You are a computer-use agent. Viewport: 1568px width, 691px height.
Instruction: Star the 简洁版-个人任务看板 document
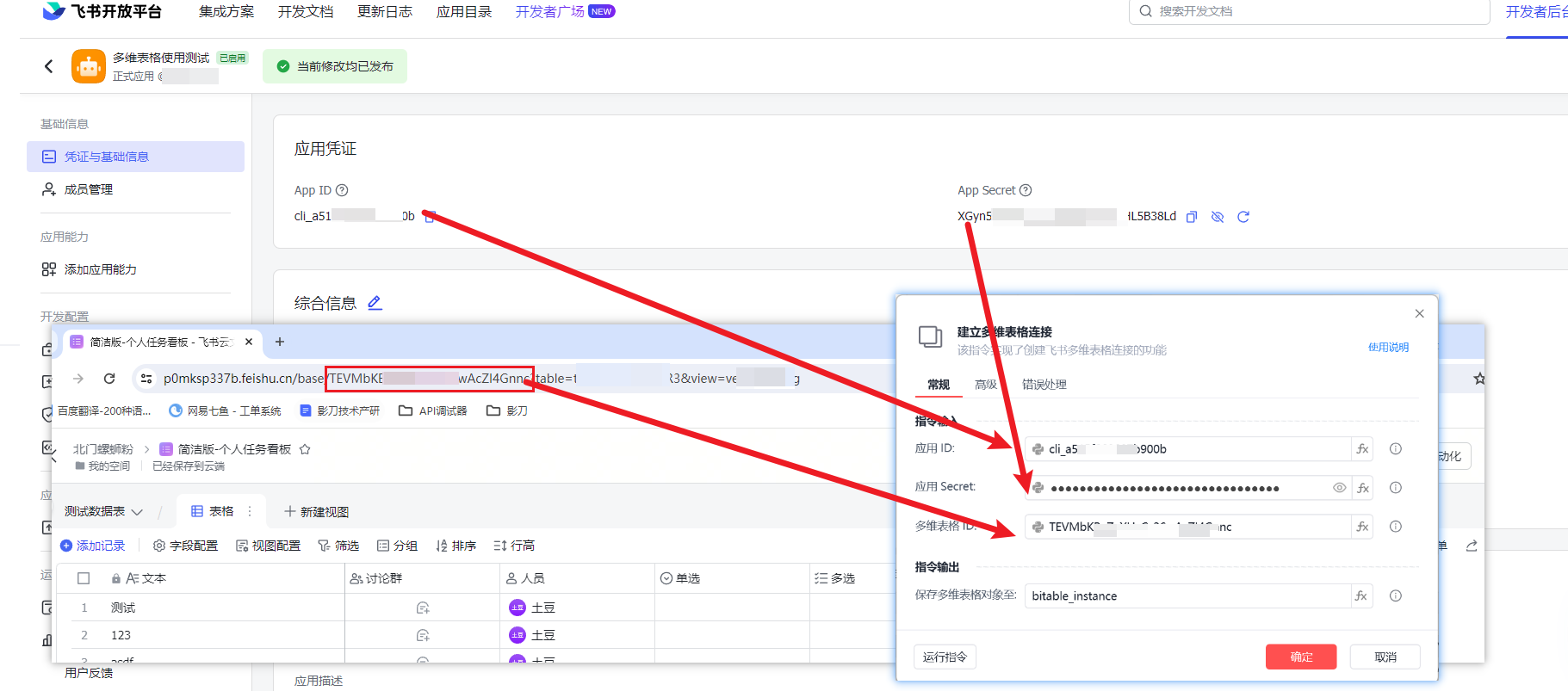[305, 449]
